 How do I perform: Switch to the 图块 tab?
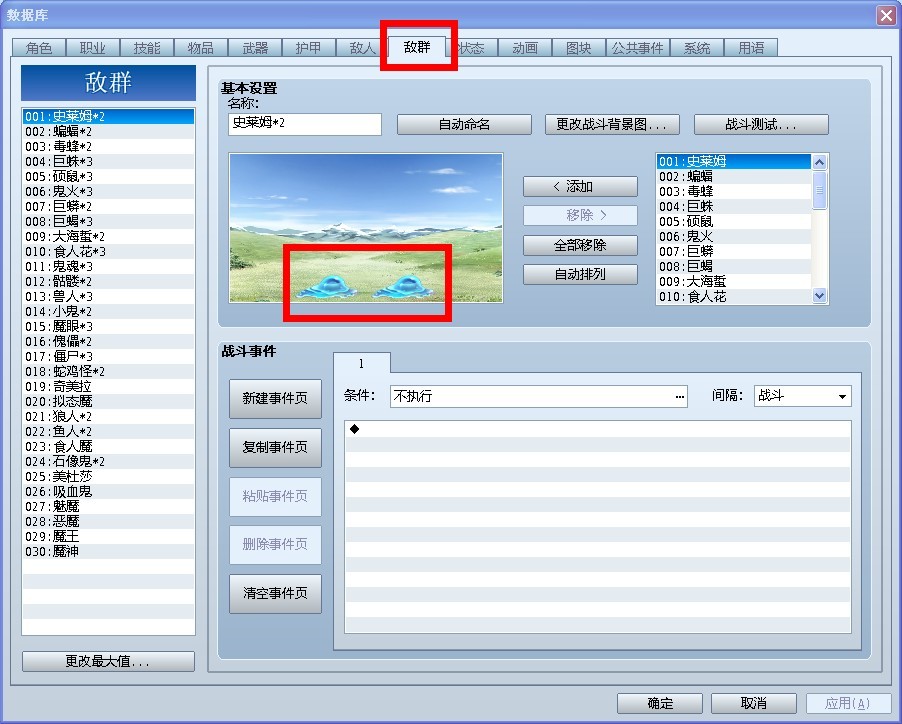(x=579, y=48)
